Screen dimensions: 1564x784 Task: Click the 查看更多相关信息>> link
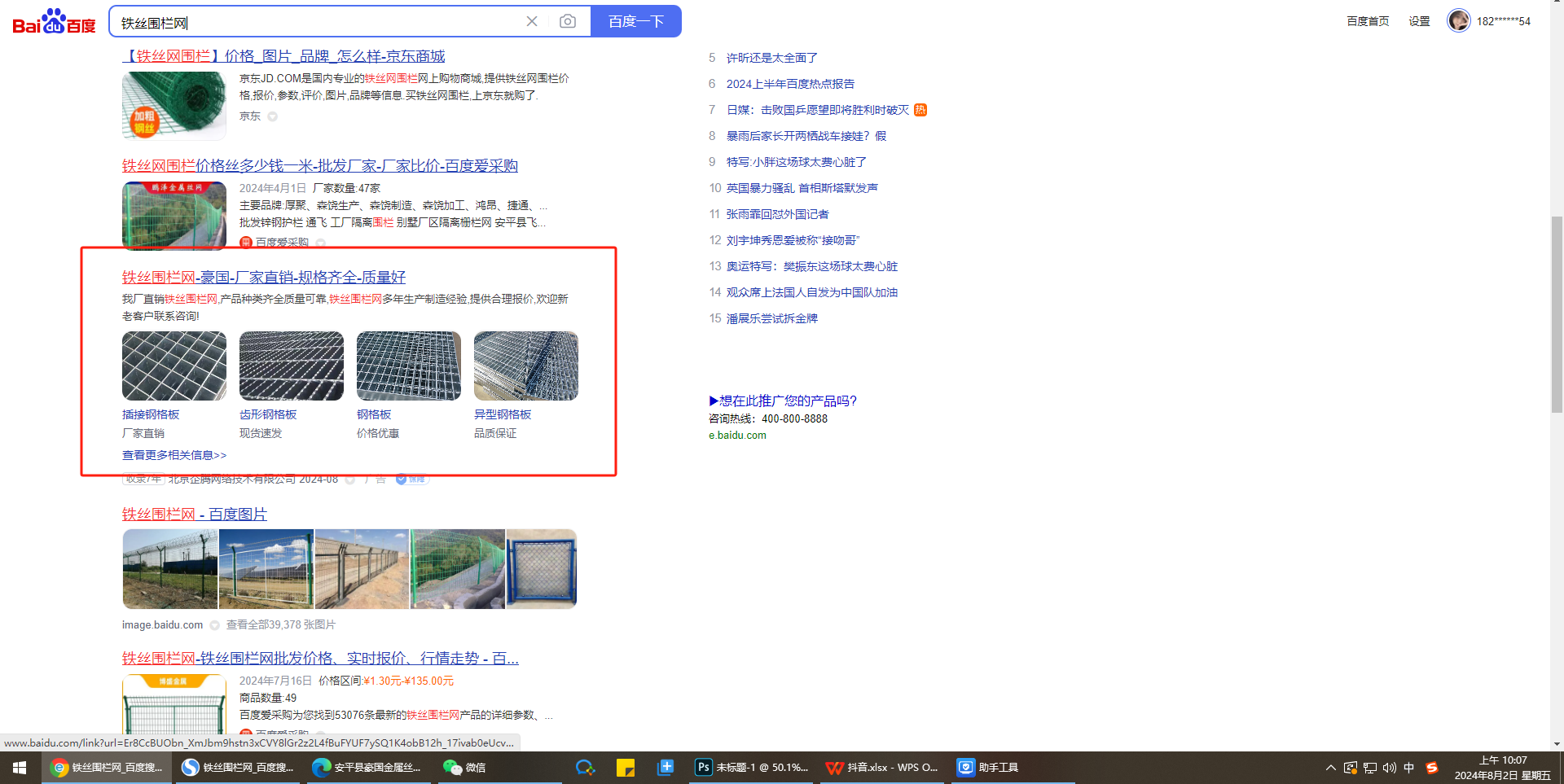pos(174,455)
